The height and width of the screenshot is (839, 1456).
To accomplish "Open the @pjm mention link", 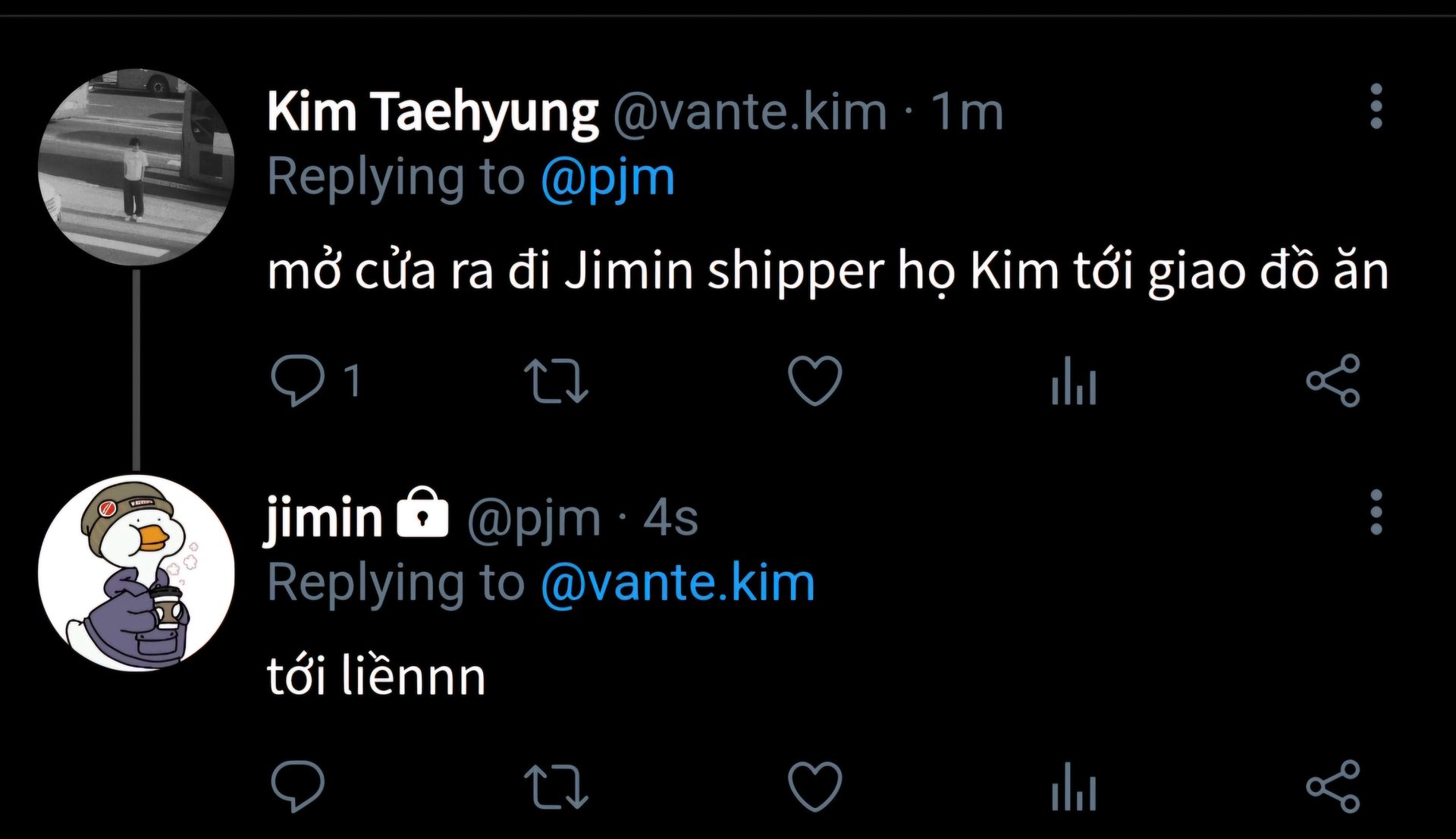I will (x=607, y=178).
